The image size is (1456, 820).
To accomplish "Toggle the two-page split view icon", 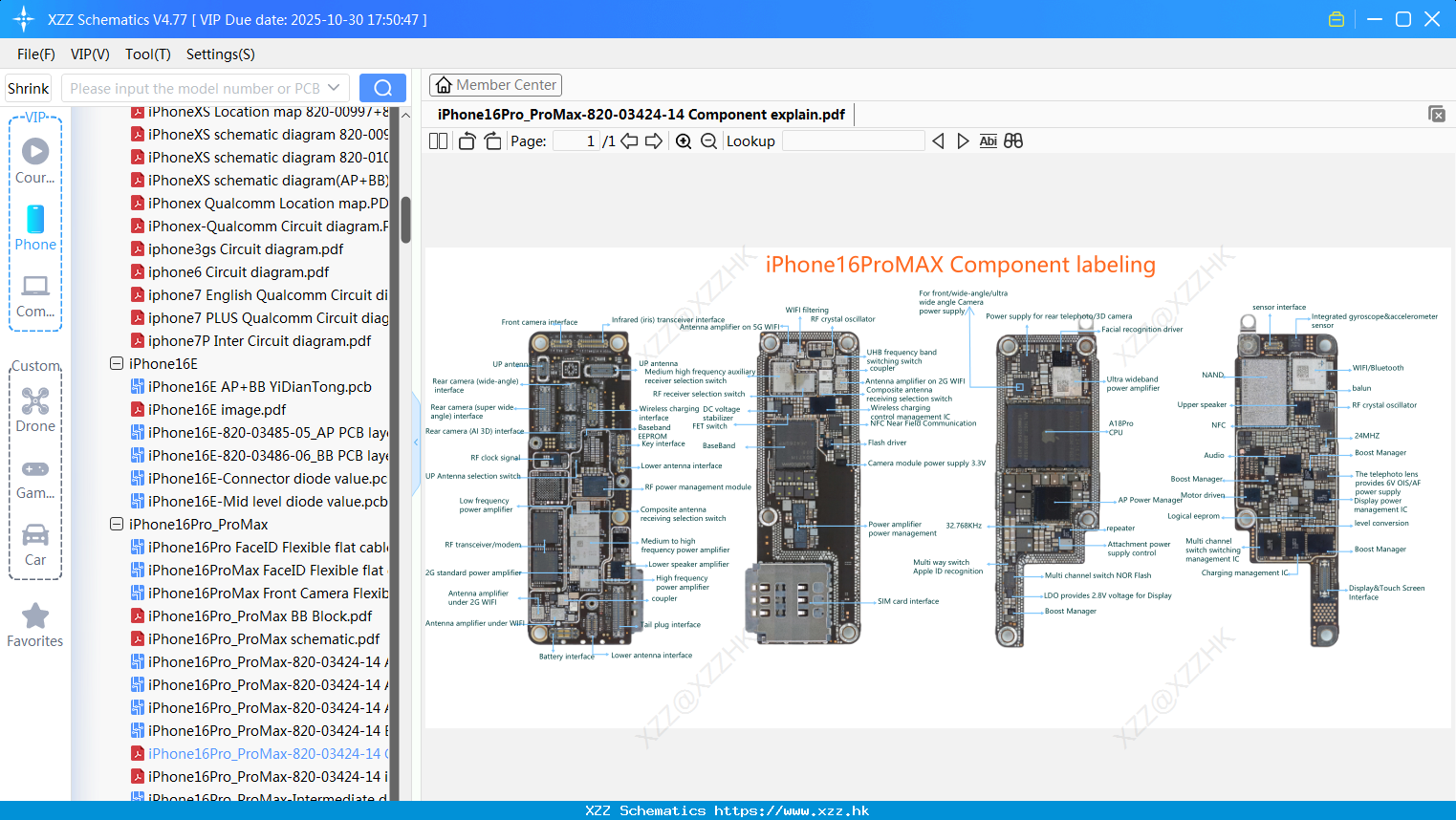I will (438, 141).
